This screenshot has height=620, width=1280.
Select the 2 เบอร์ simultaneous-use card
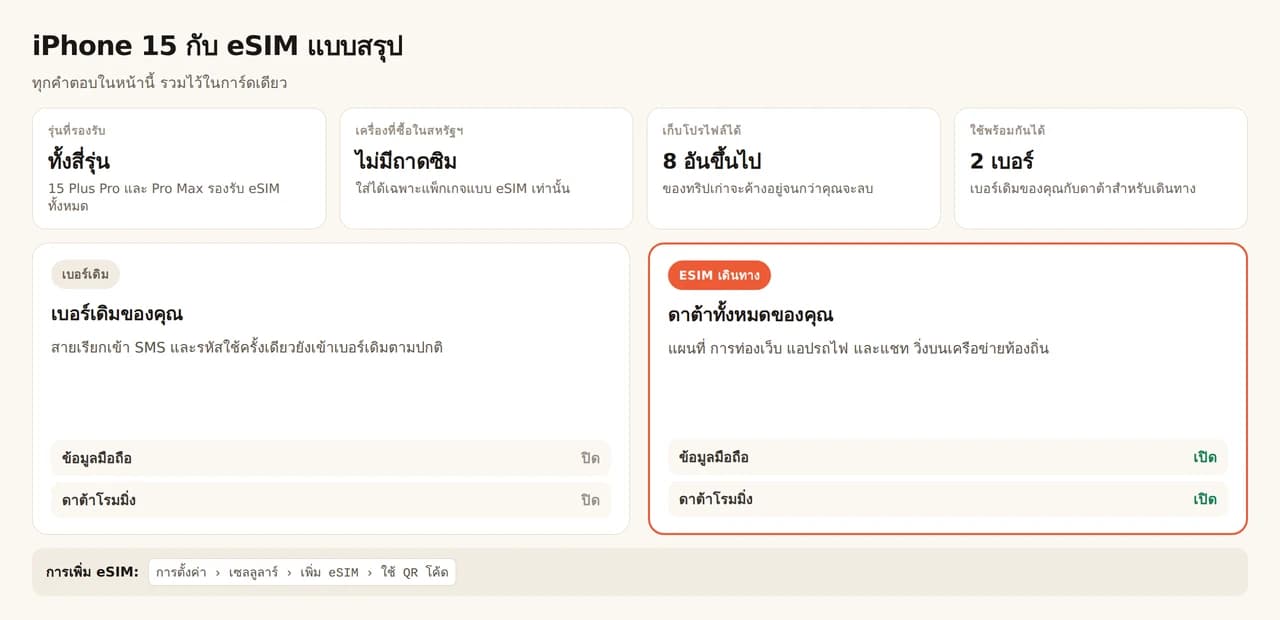[1101, 168]
